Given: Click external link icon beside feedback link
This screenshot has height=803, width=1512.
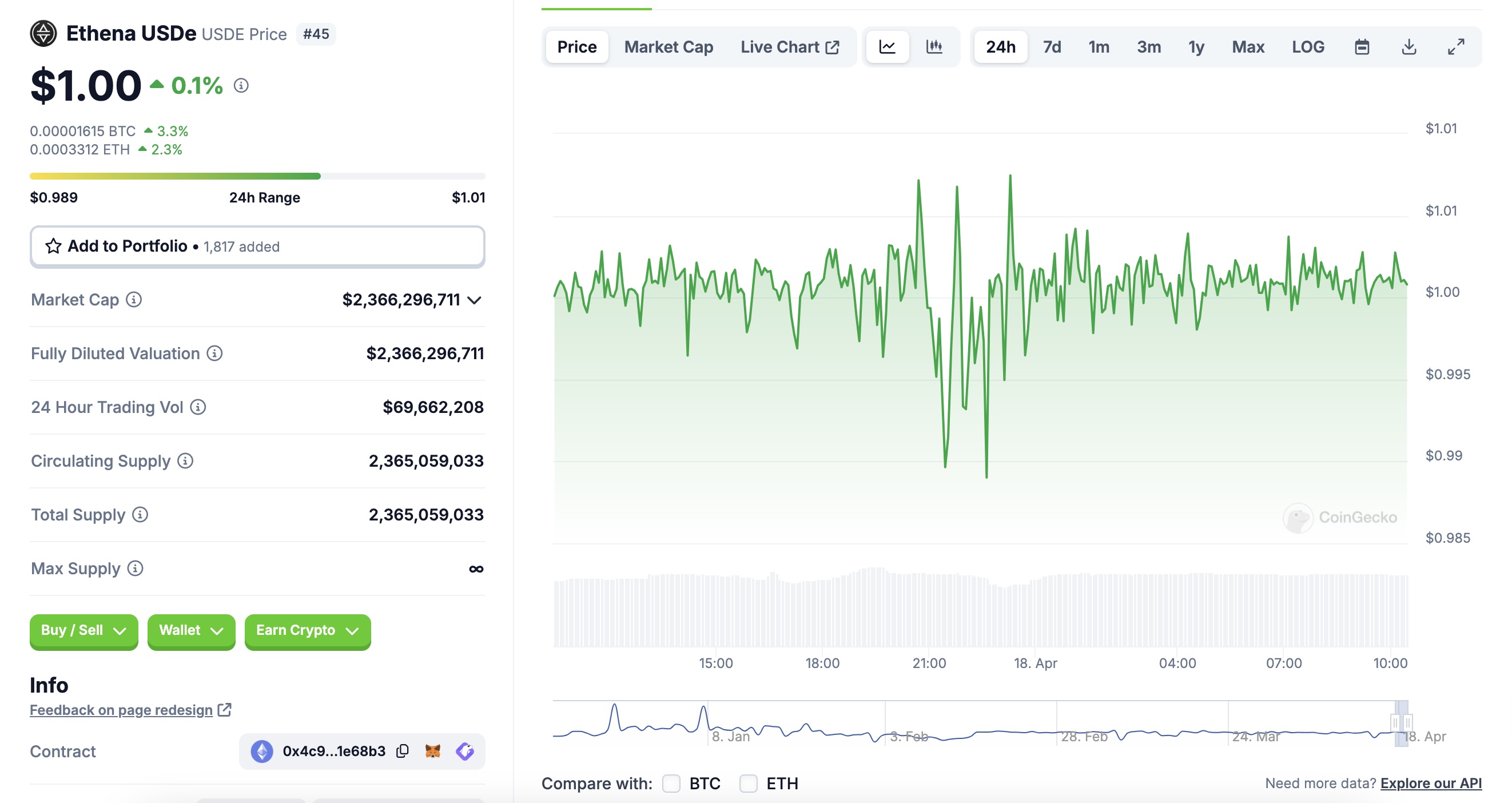Looking at the screenshot, I should (x=224, y=710).
